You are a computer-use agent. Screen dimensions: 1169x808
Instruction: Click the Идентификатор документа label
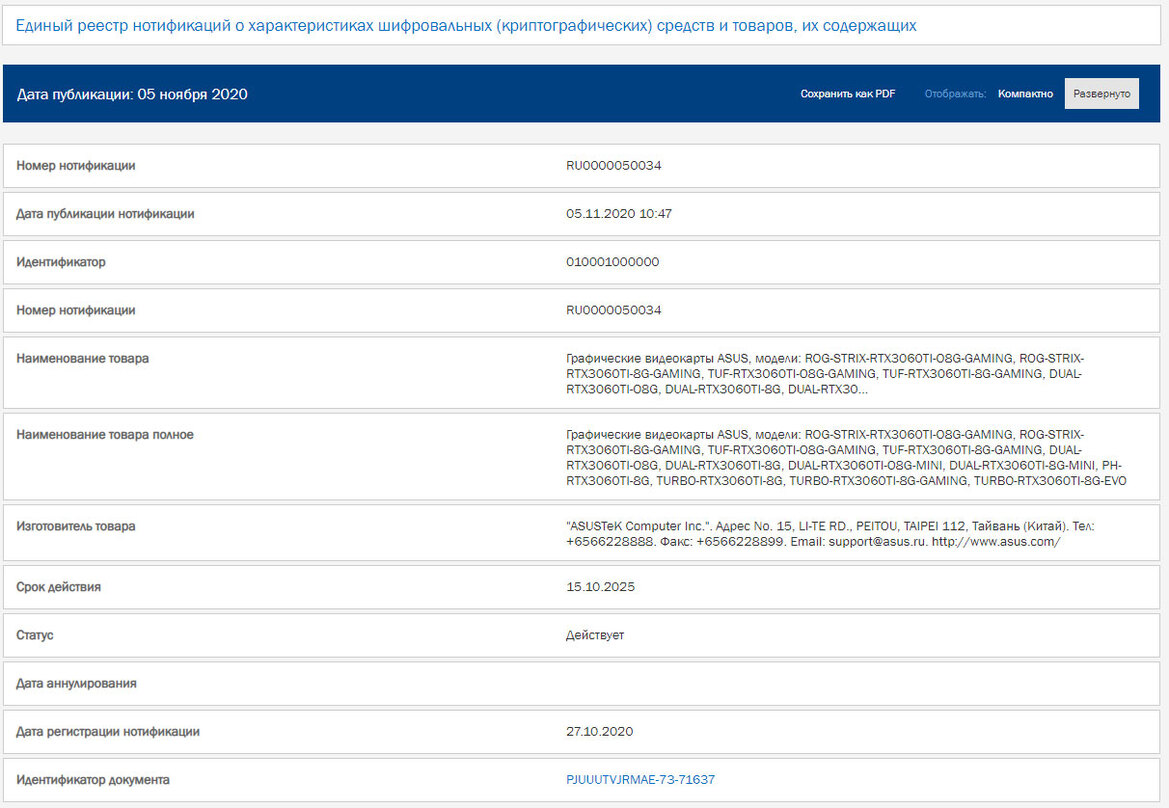click(x=93, y=780)
